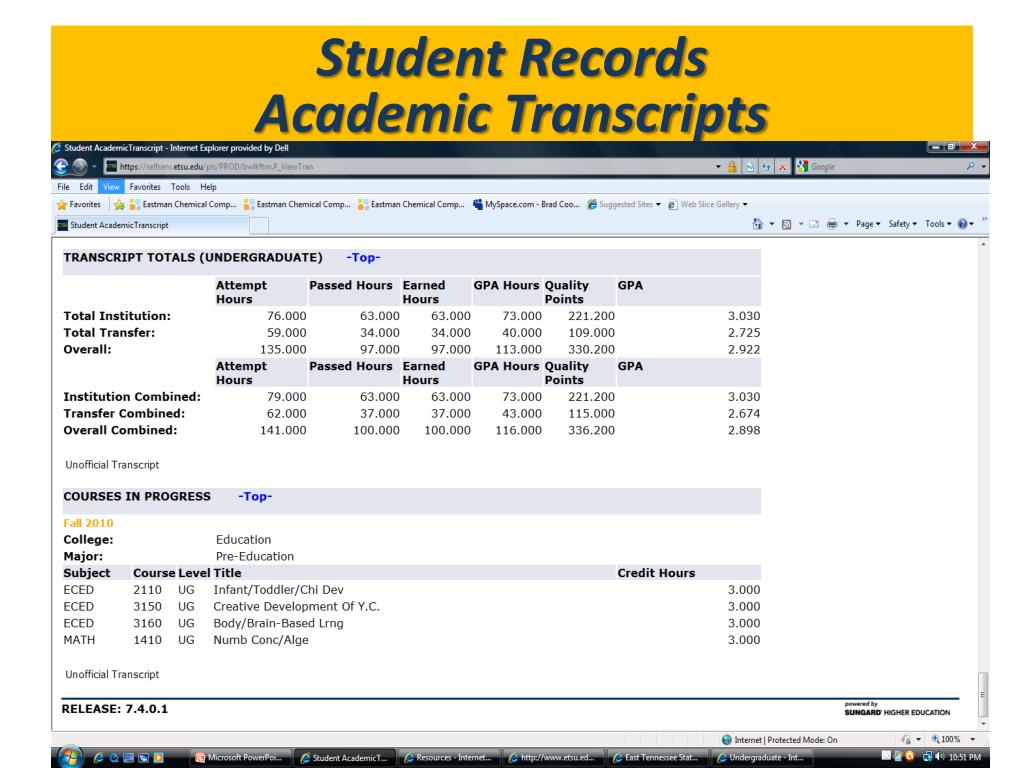Click Show Desktop quick launch icon

click(x=129, y=758)
